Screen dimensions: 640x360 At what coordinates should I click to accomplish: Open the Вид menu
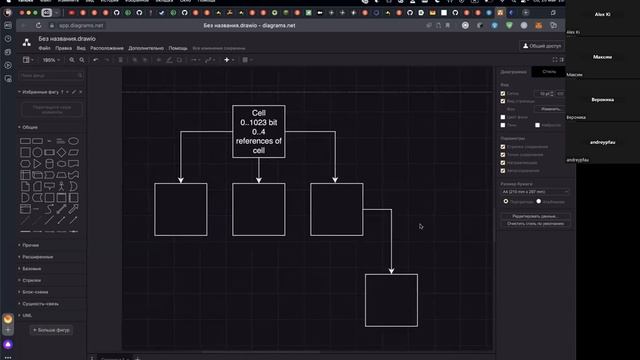81,48
